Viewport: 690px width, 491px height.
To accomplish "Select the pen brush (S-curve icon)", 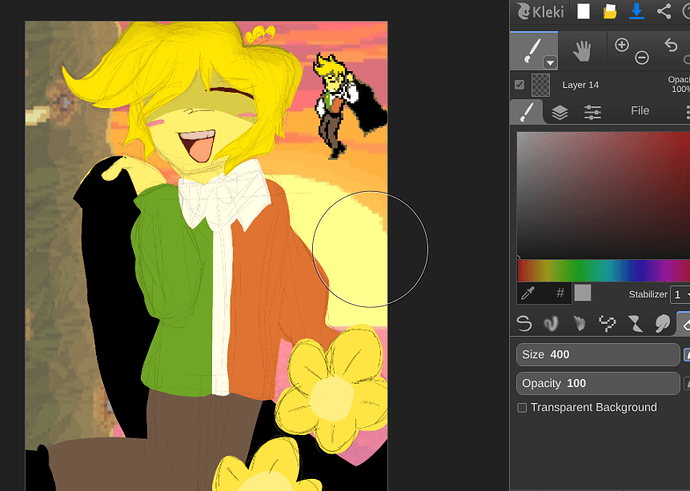I will (x=524, y=323).
